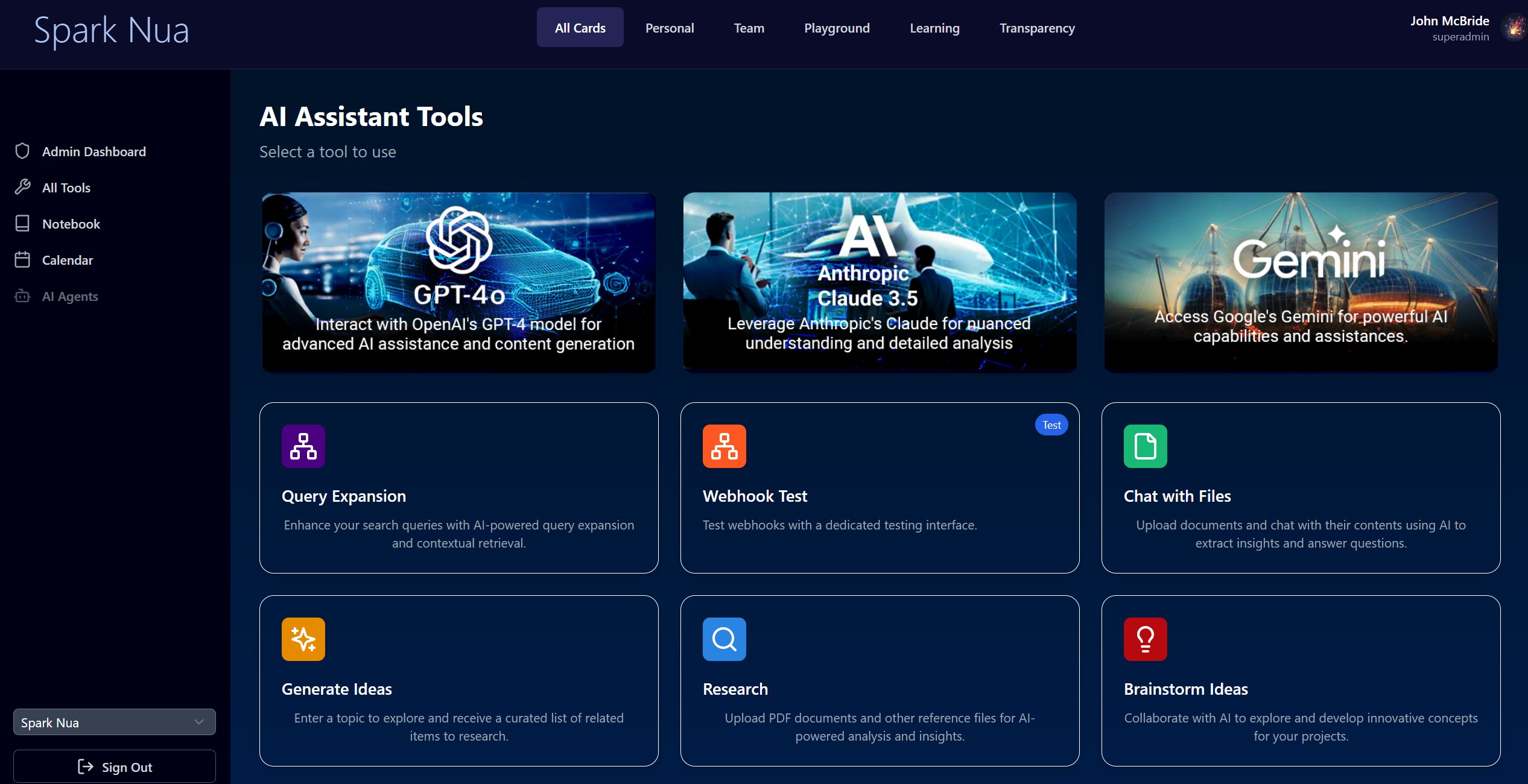Open the Notebook link
Image resolution: width=1528 pixels, height=784 pixels.
point(71,224)
